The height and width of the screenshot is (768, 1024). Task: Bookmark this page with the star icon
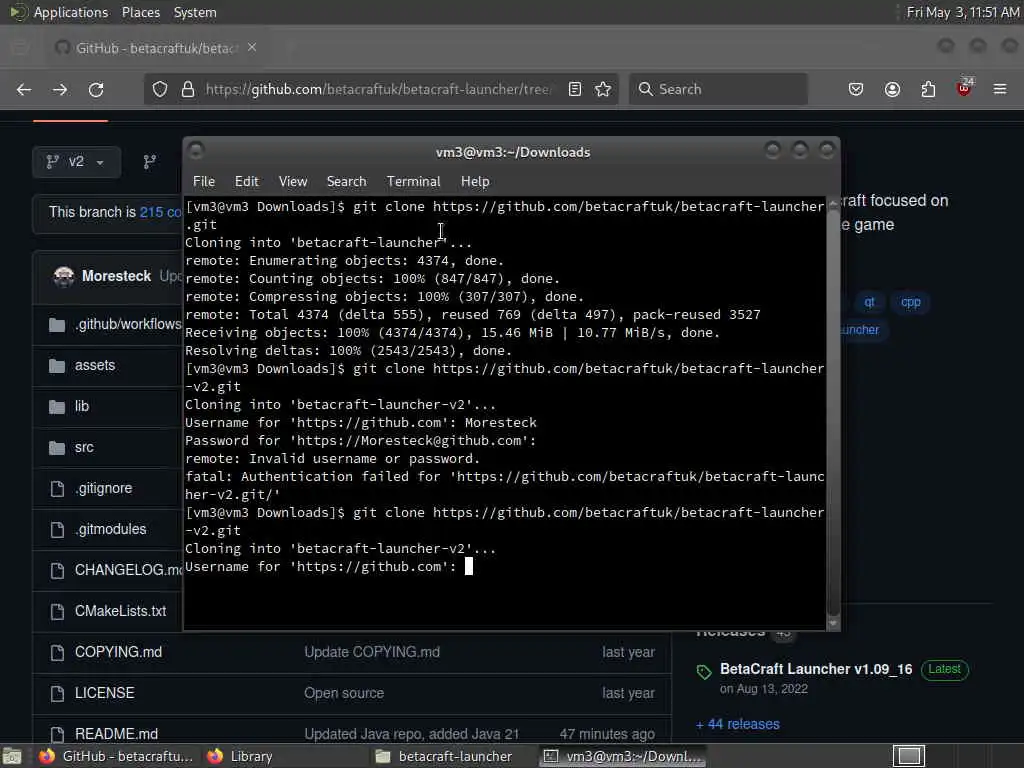click(x=603, y=89)
